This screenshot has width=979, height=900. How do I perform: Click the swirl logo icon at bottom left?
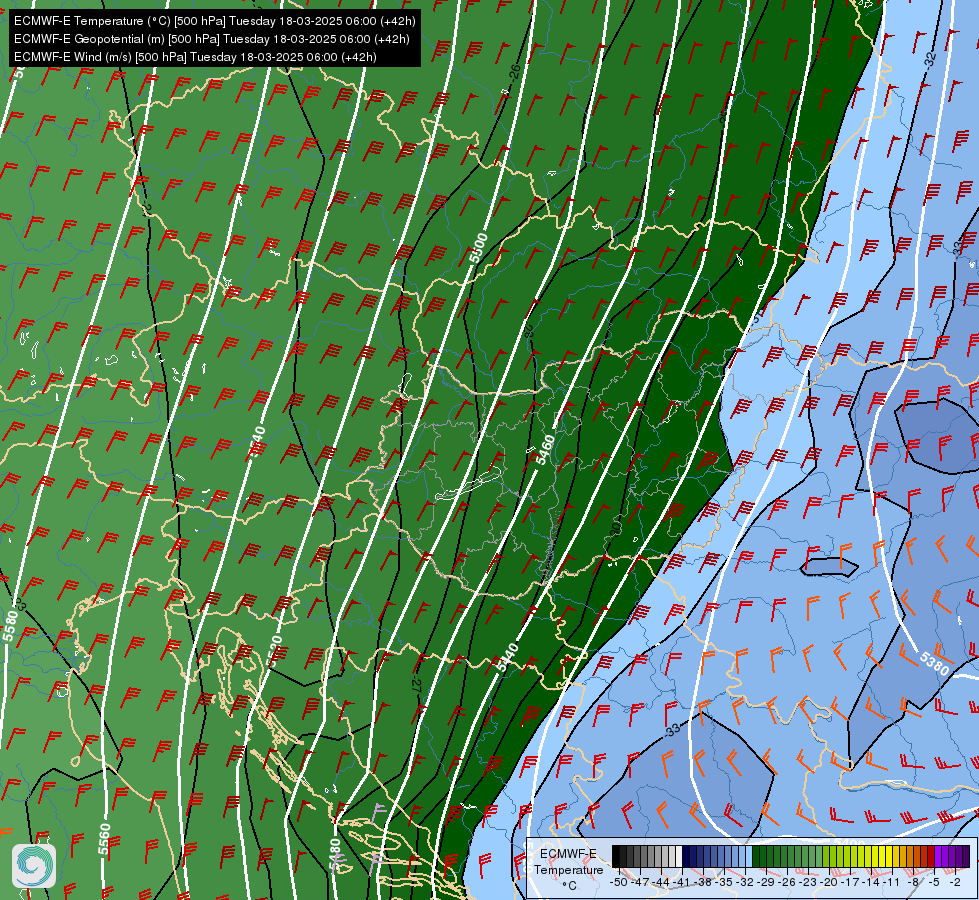tap(34, 866)
